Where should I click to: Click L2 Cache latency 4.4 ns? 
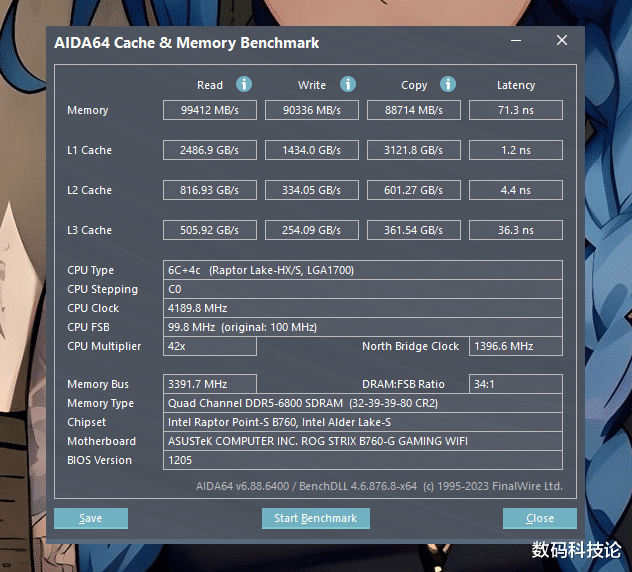tap(516, 190)
